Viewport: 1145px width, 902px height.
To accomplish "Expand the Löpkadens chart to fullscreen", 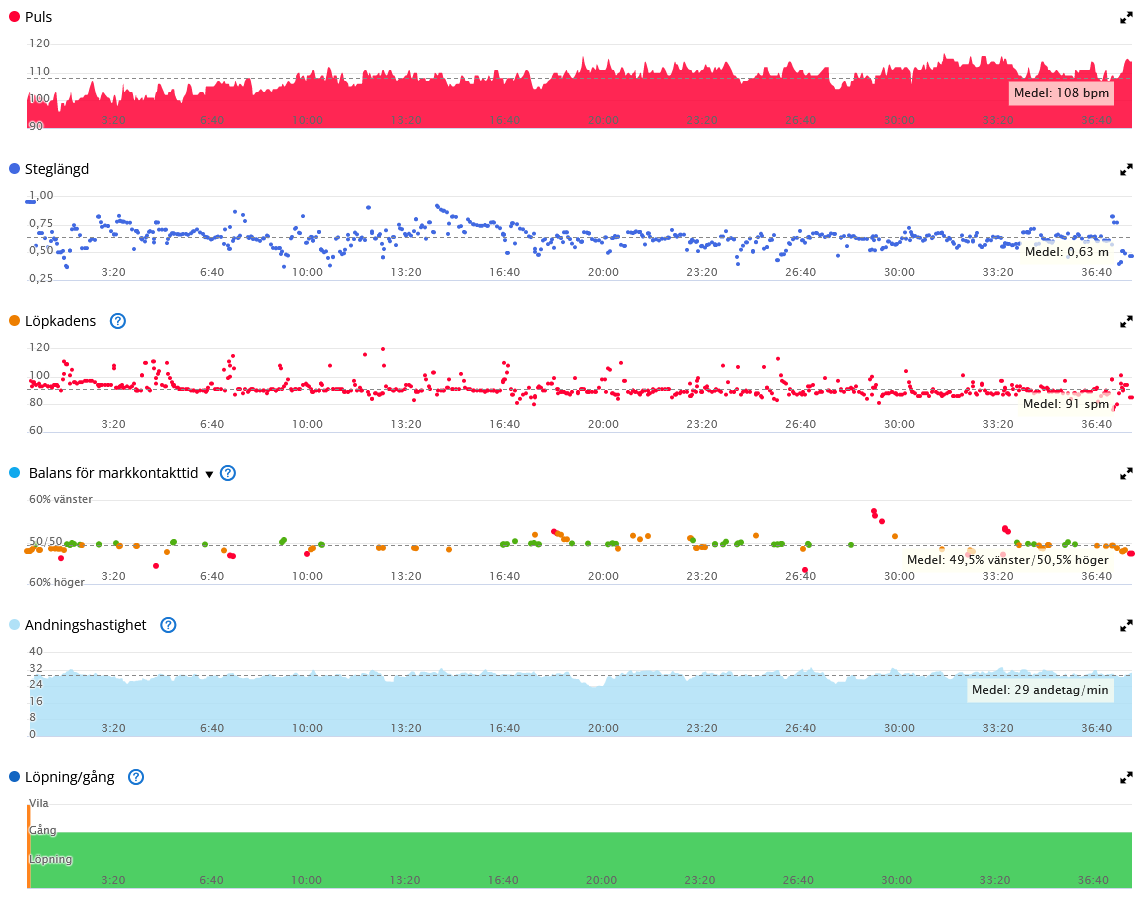I will pos(1126,321).
